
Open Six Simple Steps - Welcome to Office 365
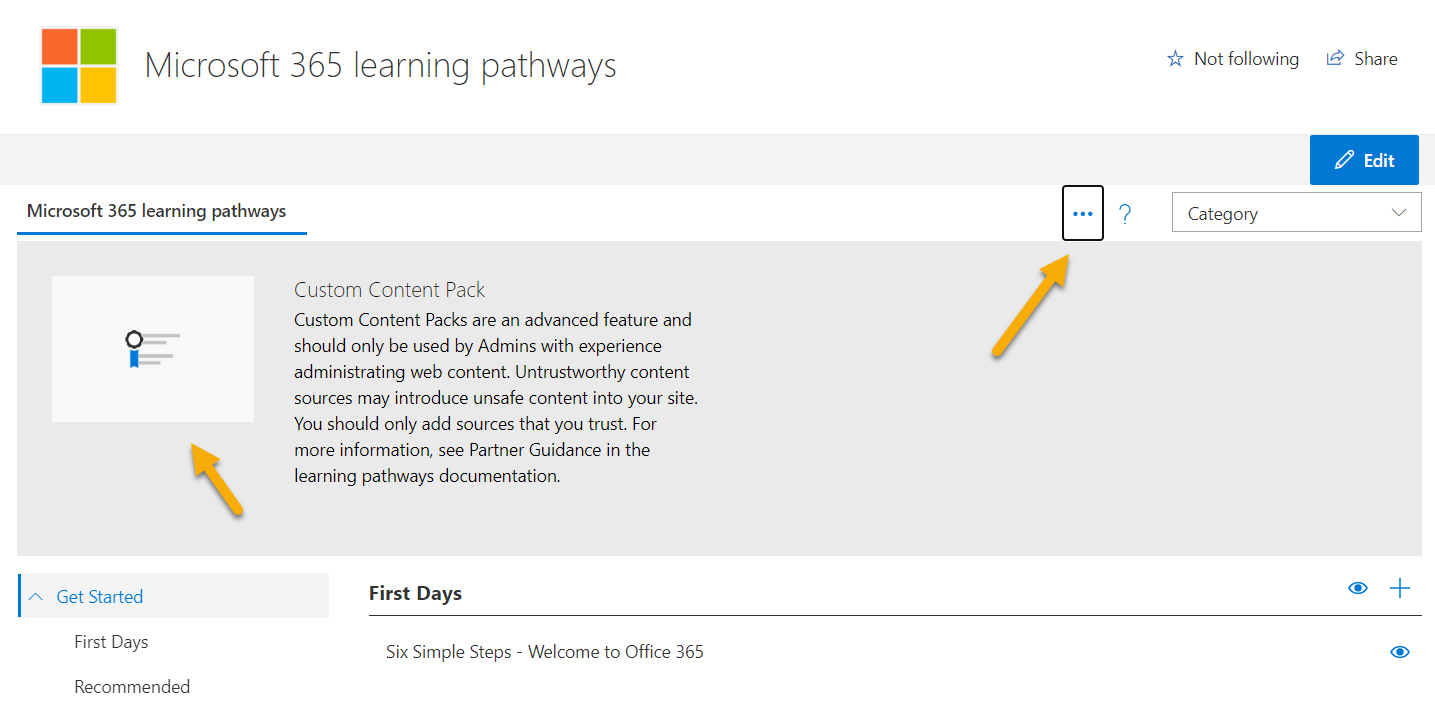coord(545,652)
